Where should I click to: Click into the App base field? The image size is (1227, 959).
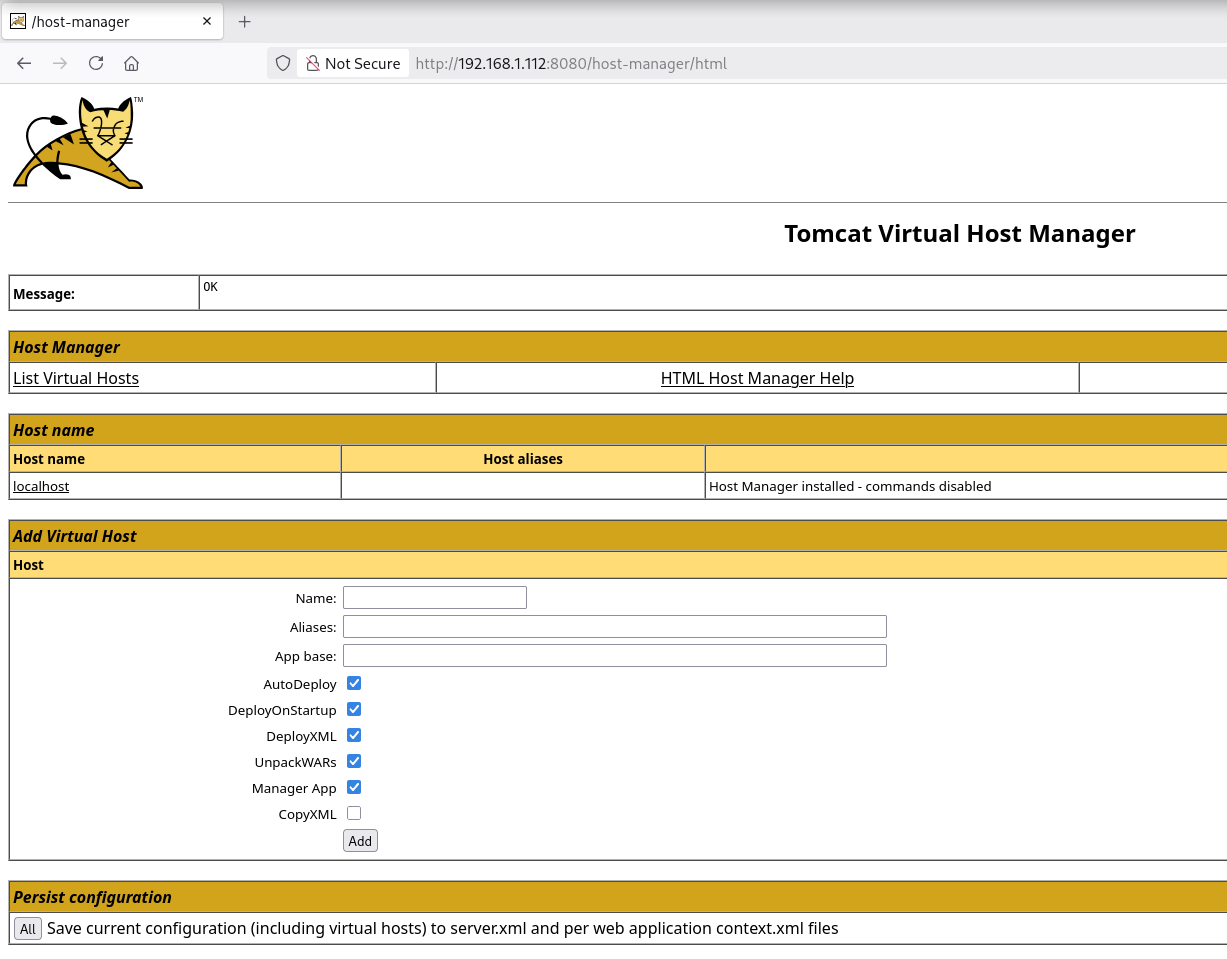click(614, 655)
